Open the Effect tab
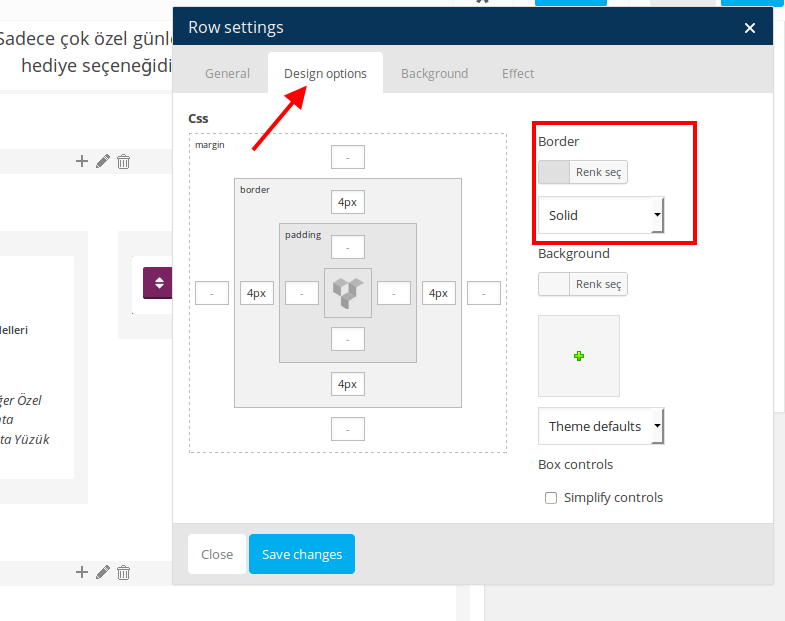Screen dimensions: 785x621 [518, 74]
